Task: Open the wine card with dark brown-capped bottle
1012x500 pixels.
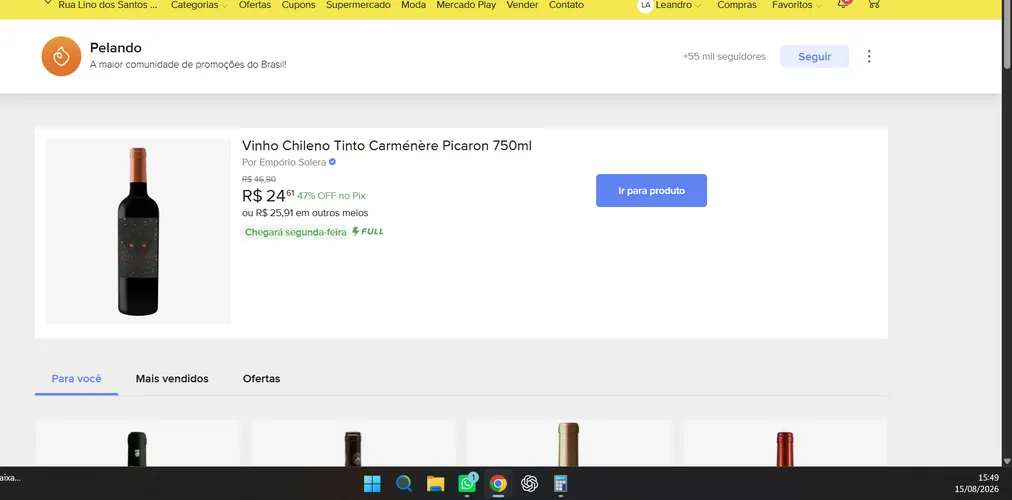Action: (352, 443)
